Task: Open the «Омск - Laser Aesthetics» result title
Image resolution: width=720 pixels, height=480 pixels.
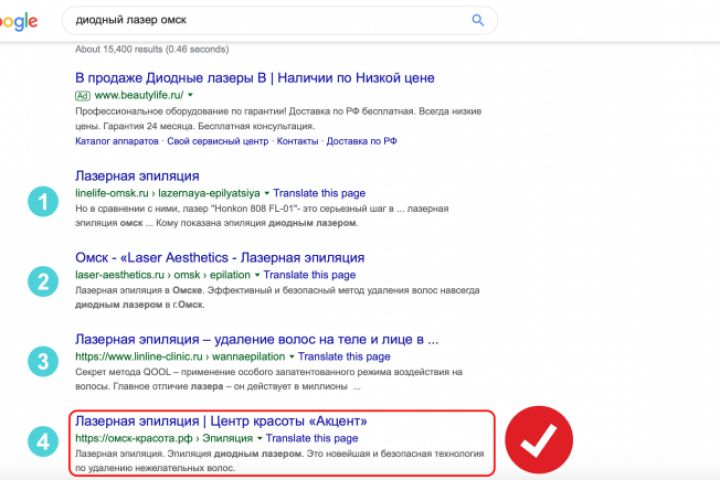Action: pos(219,258)
